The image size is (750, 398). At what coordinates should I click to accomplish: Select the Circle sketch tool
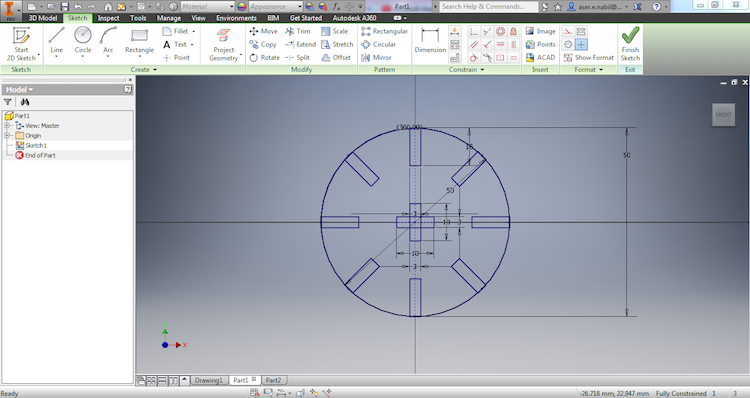[83, 41]
